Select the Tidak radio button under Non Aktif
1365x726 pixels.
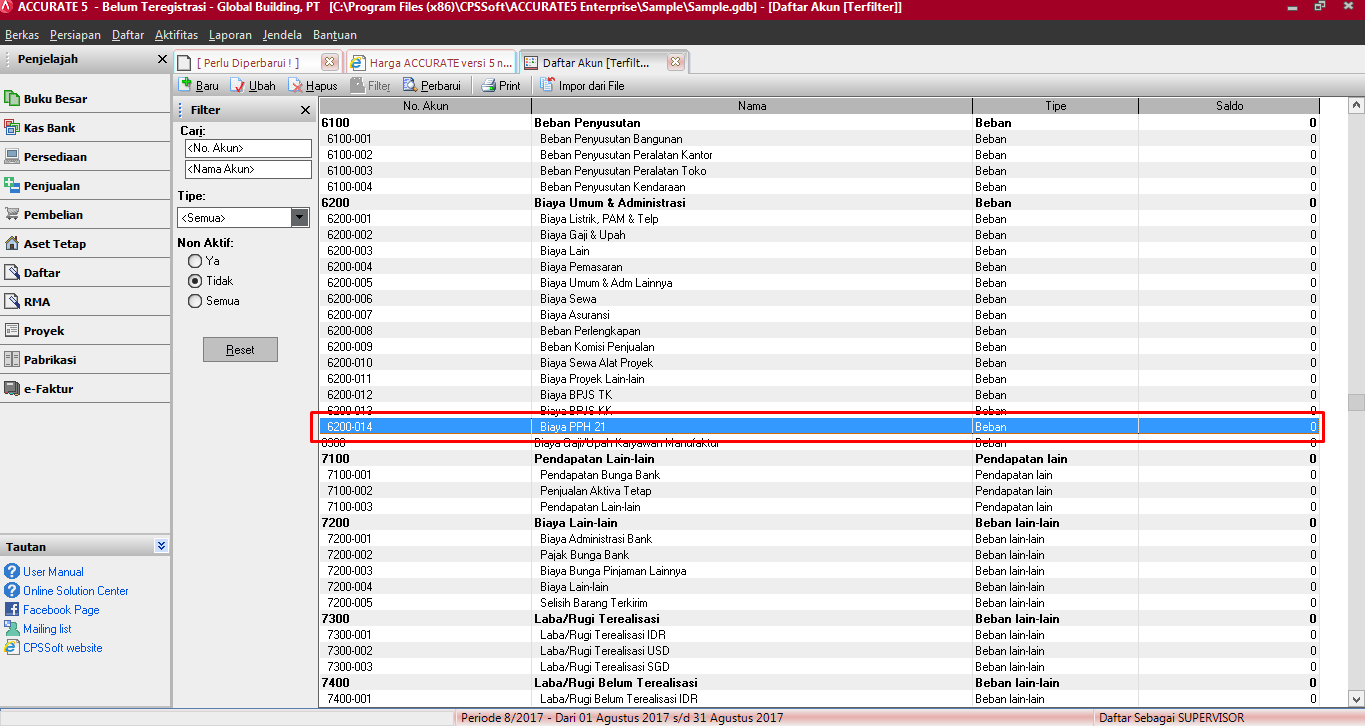[195, 281]
